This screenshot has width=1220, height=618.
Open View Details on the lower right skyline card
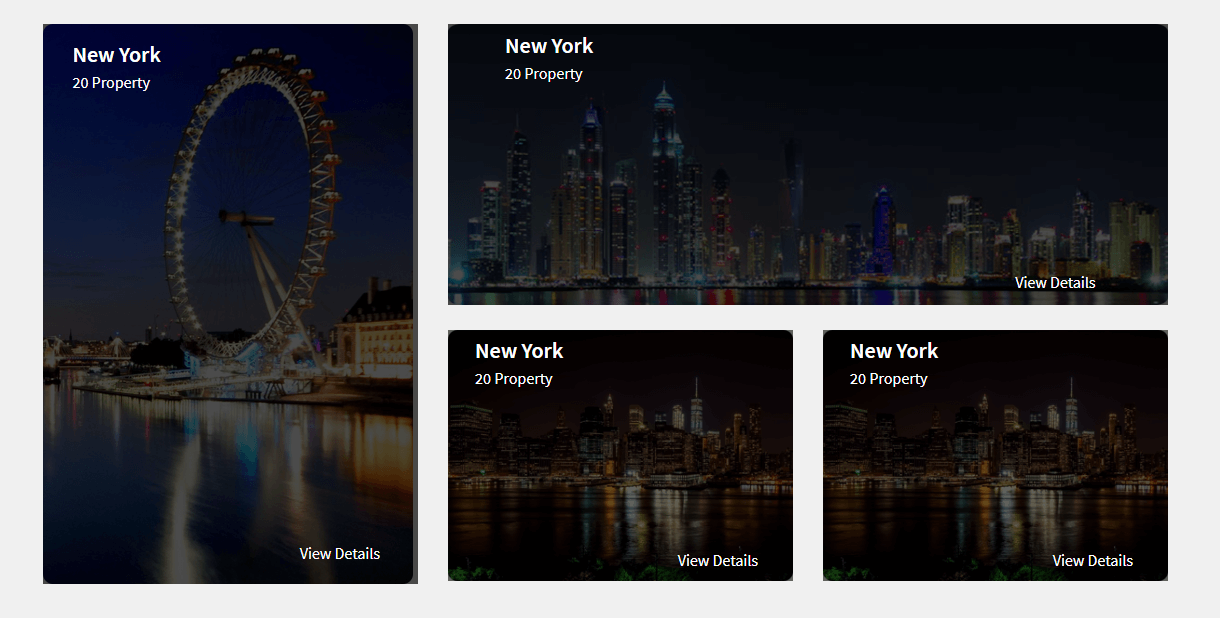(1092, 560)
